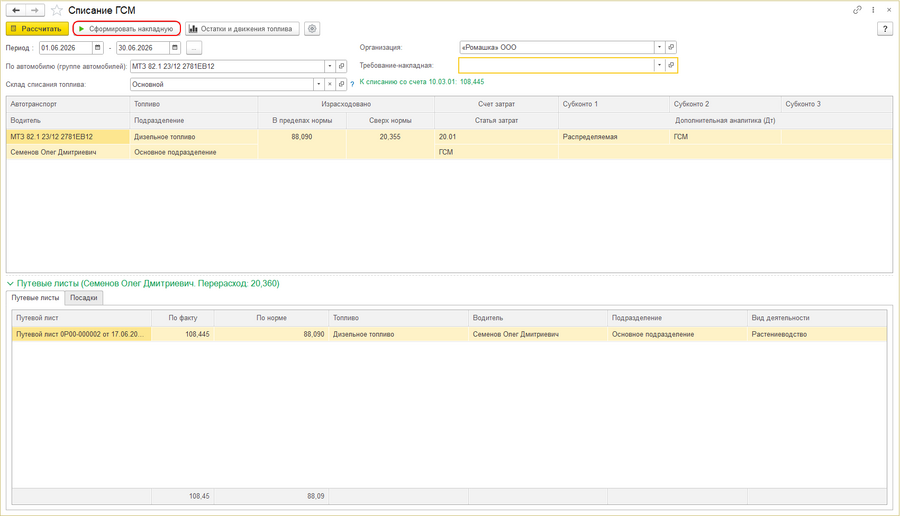Click the Основное подразделение cell in upper table
The width and height of the screenshot is (900, 516).
click(x=194, y=152)
